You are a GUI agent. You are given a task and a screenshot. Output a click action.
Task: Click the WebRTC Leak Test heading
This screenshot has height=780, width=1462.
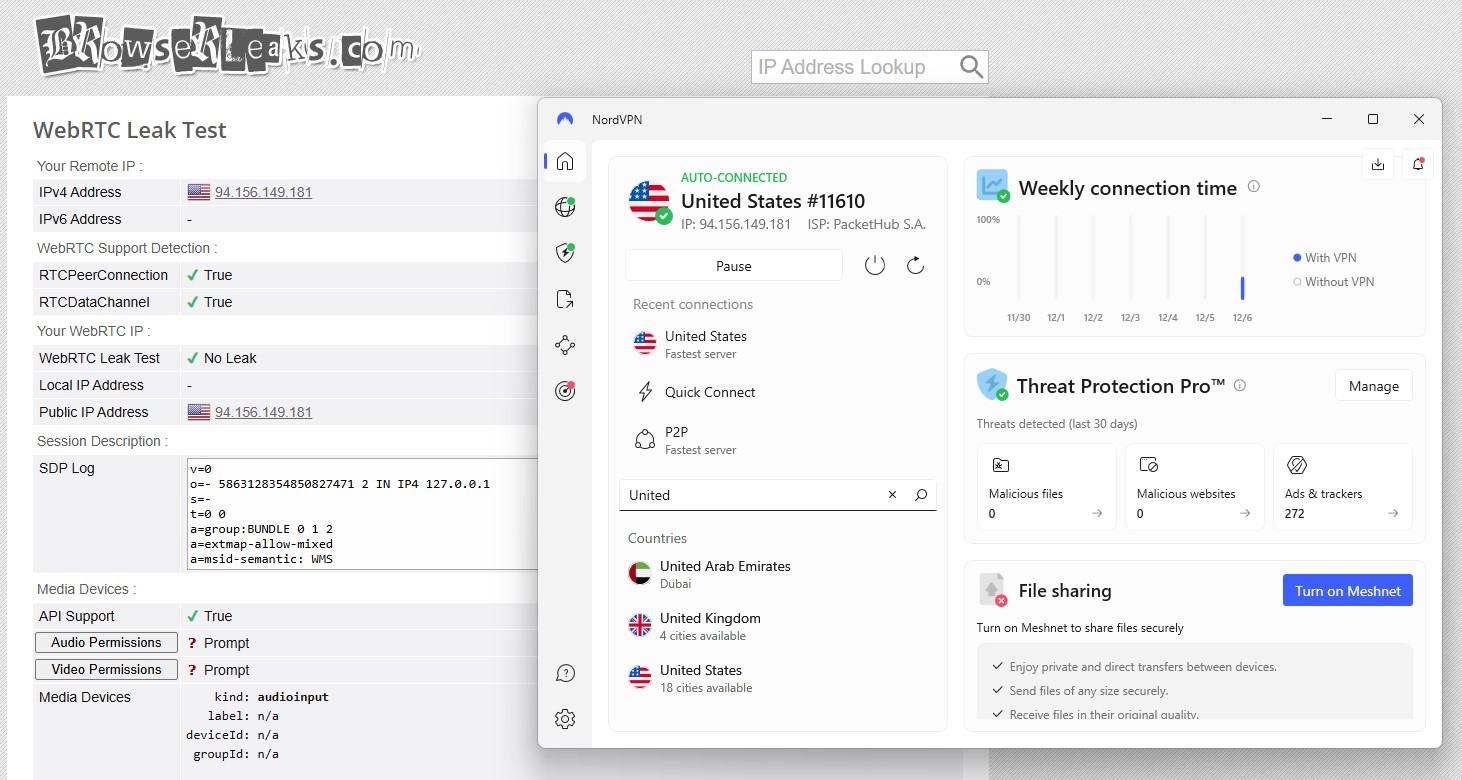(130, 130)
